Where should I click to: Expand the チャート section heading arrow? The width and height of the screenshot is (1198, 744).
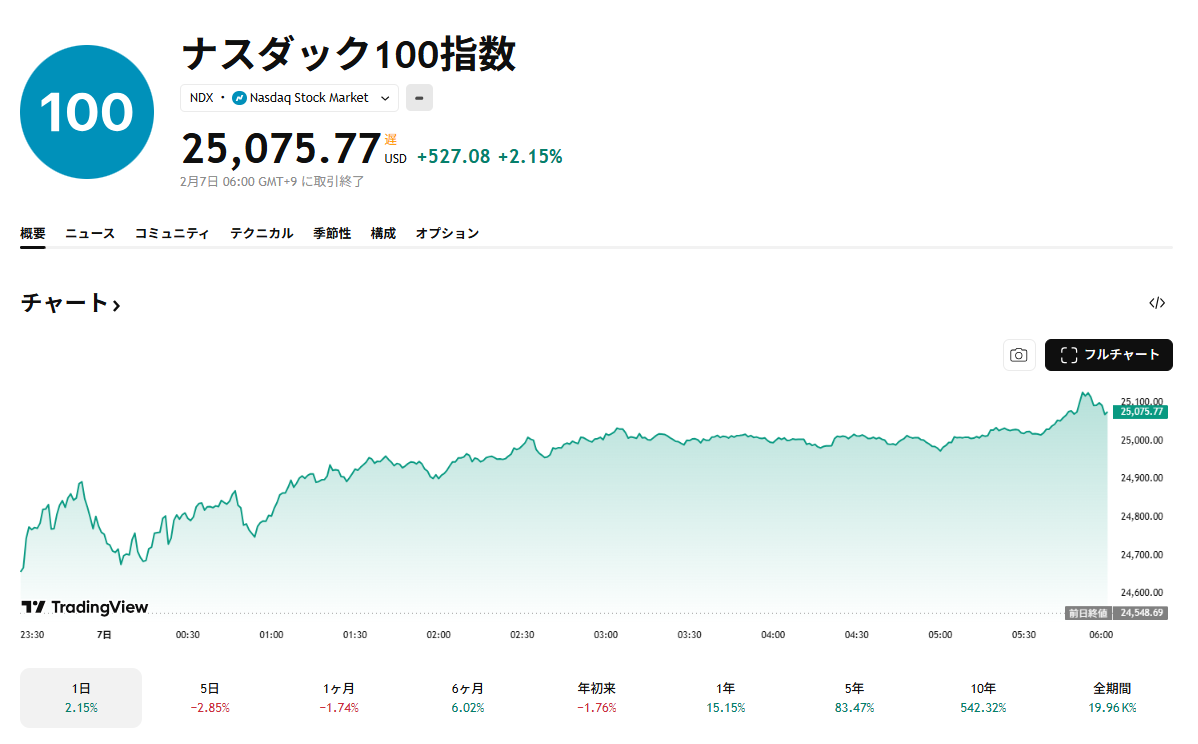pos(117,304)
